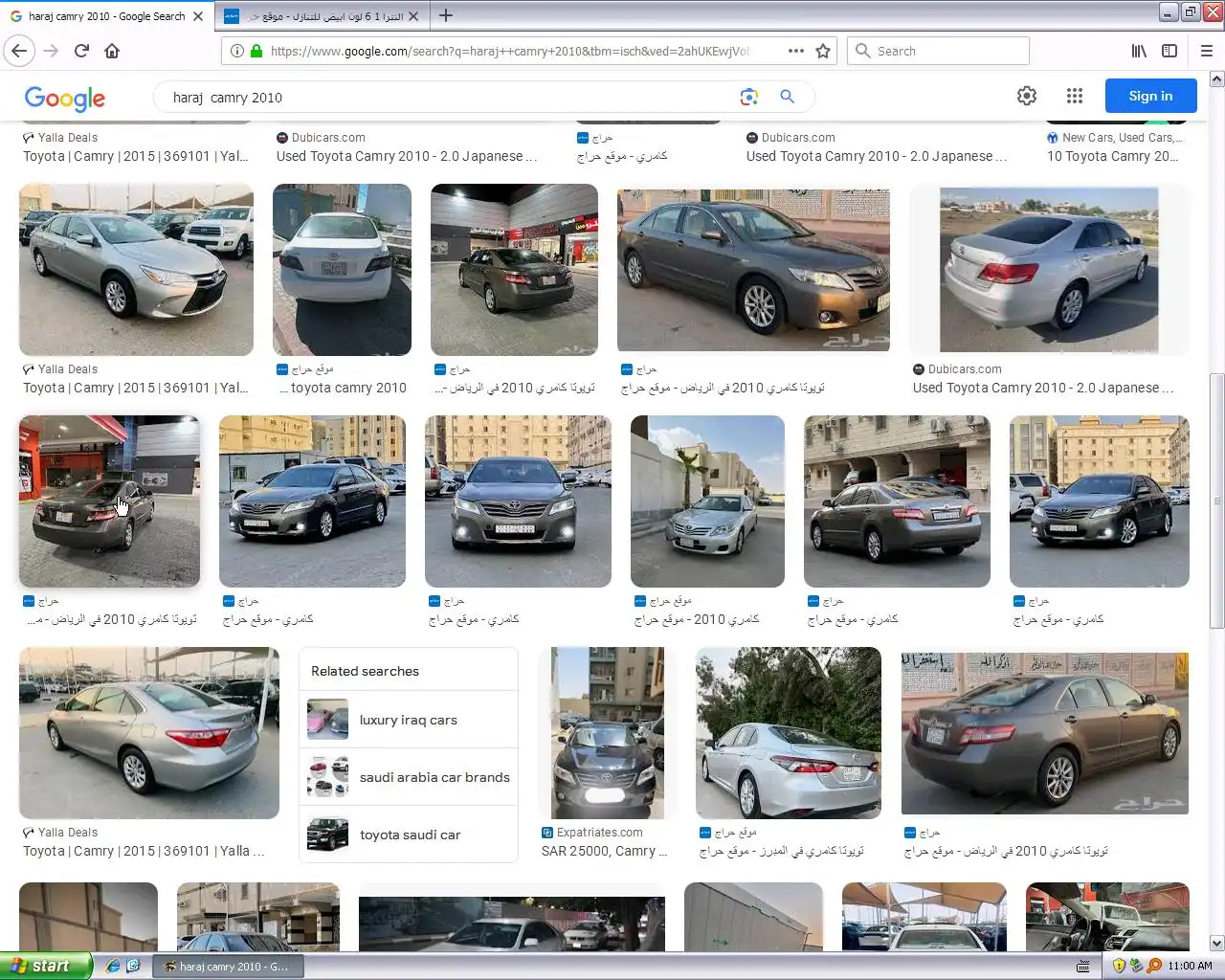This screenshot has width=1225, height=980.
Task: Click the green padlock security icon
Action: [x=256, y=51]
